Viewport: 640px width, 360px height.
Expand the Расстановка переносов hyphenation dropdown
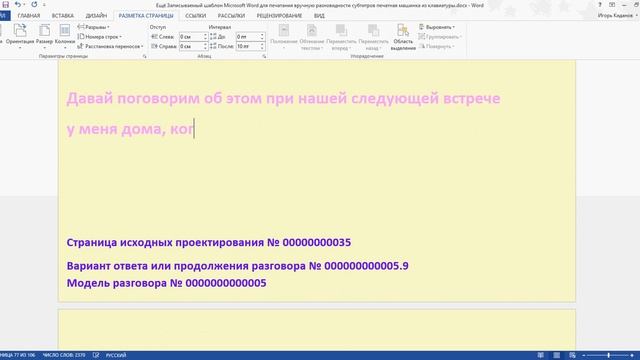[110, 47]
